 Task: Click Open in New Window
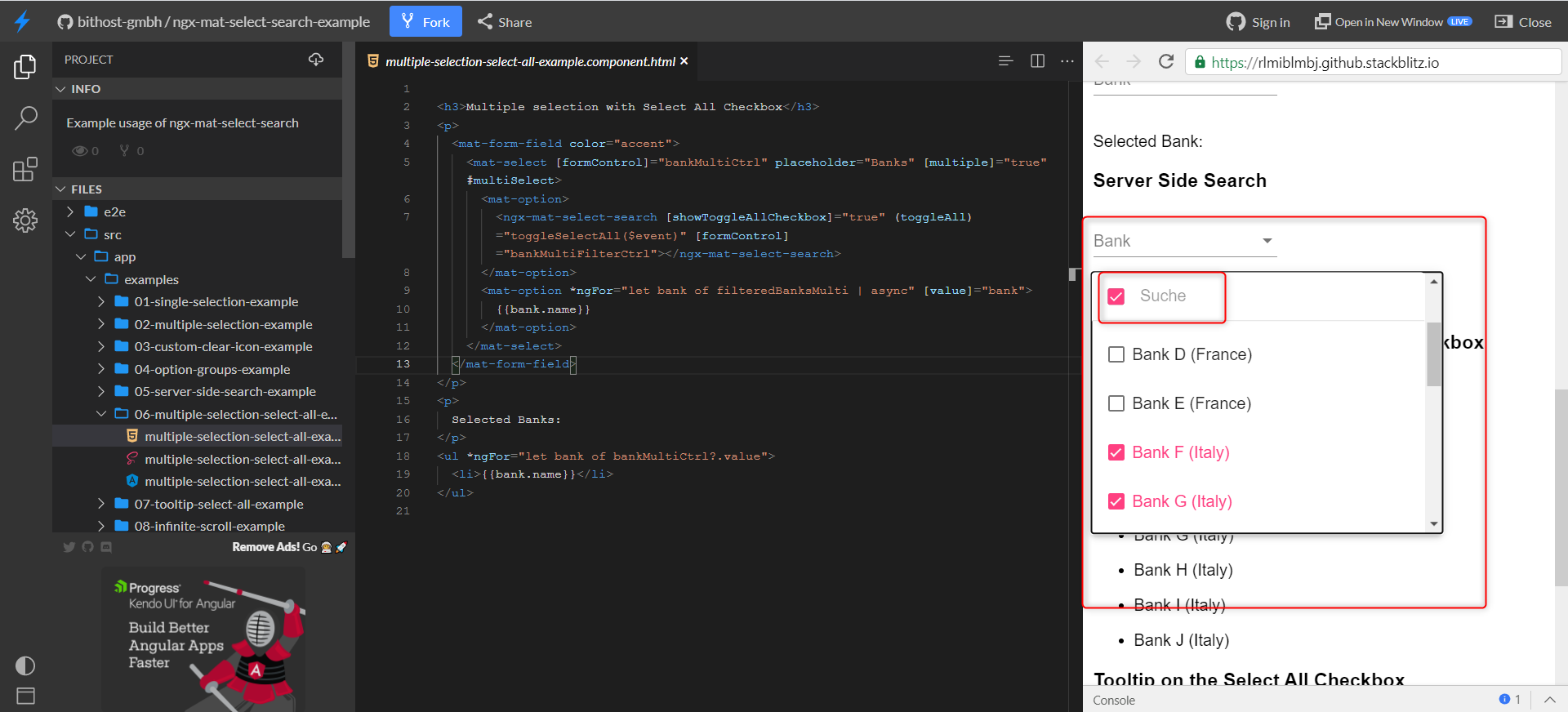[1392, 22]
